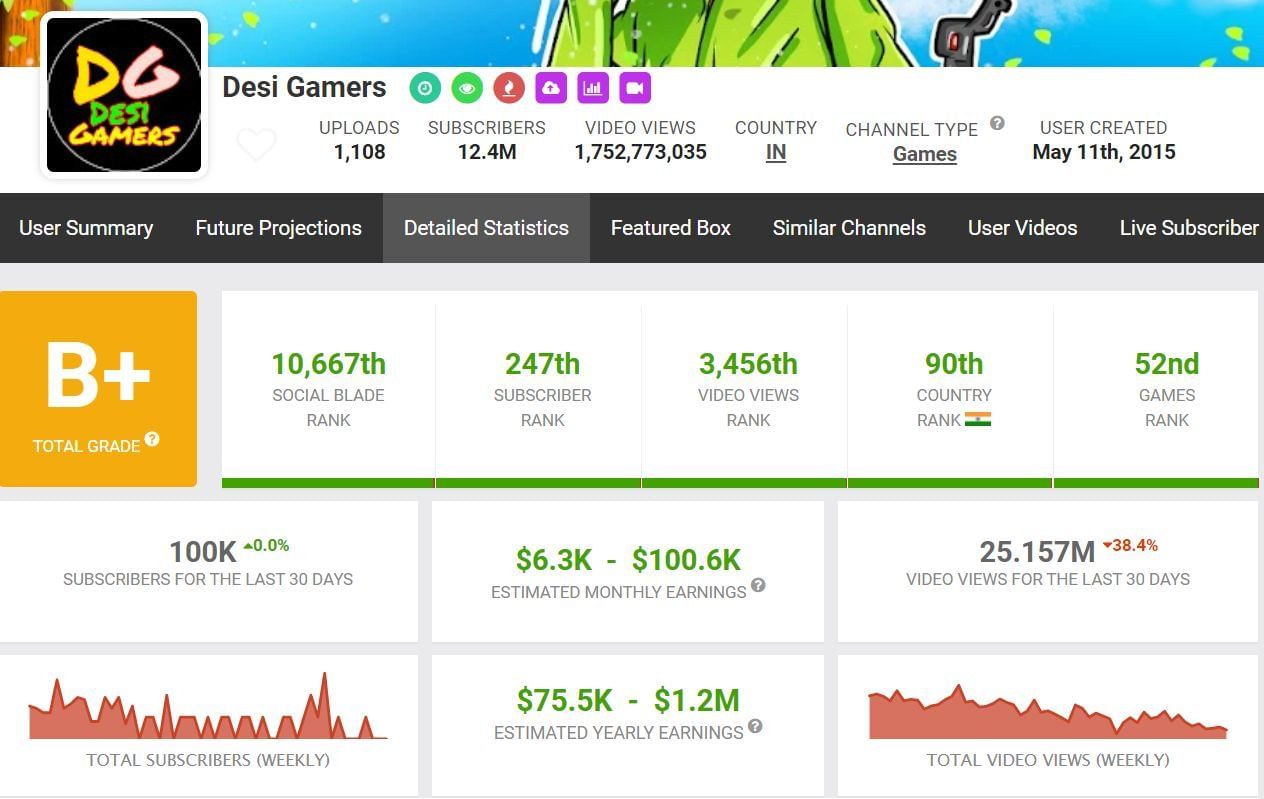Click the help icon beside Channel Type
Viewport: 1264px width, 799px height.
click(997, 124)
